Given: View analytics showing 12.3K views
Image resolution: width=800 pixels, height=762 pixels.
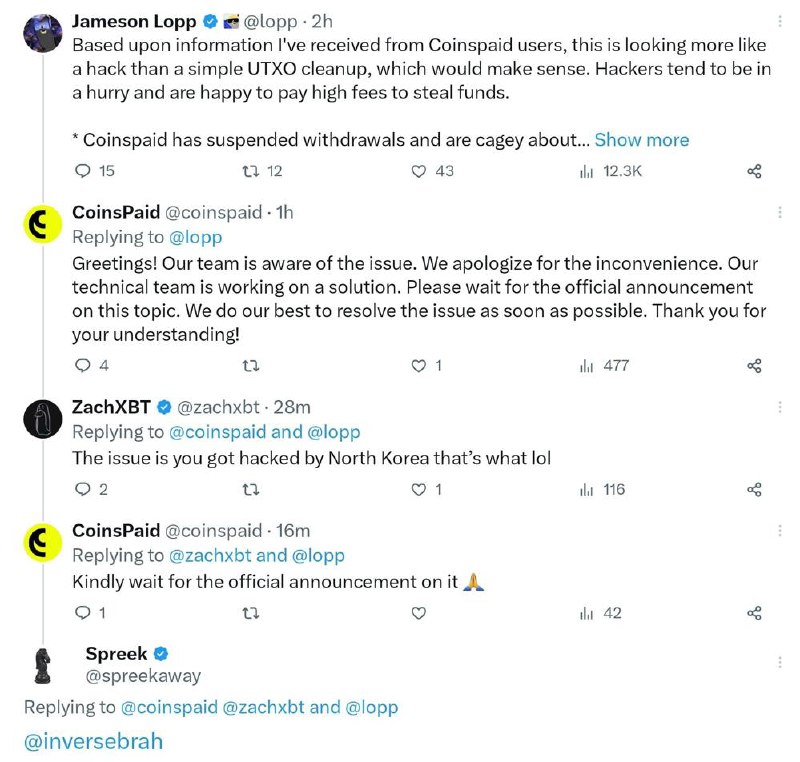Looking at the screenshot, I should (x=610, y=171).
